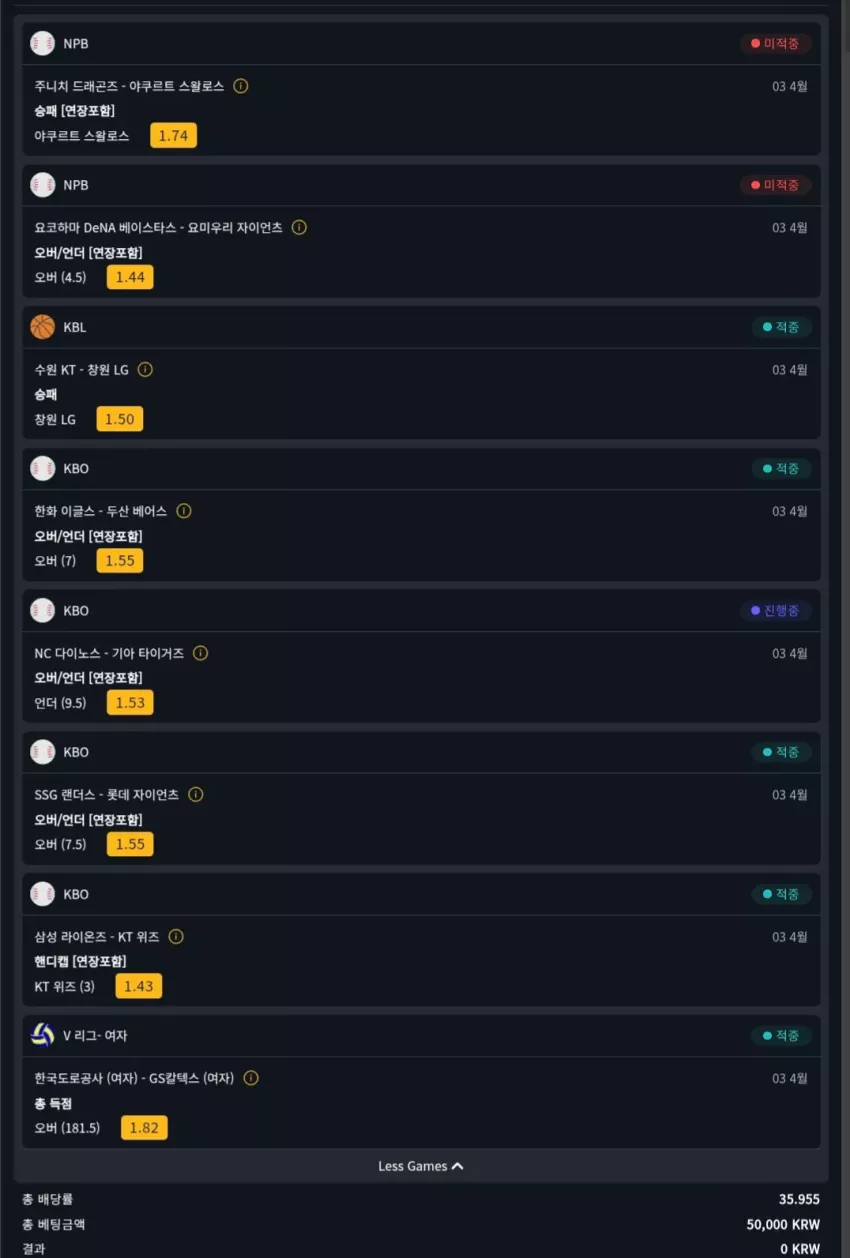Image resolution: width=850 pixels, height=1258 pixels.
Task: Click the 1.53 odds for 언더 (9.5)
Action: 131,702
